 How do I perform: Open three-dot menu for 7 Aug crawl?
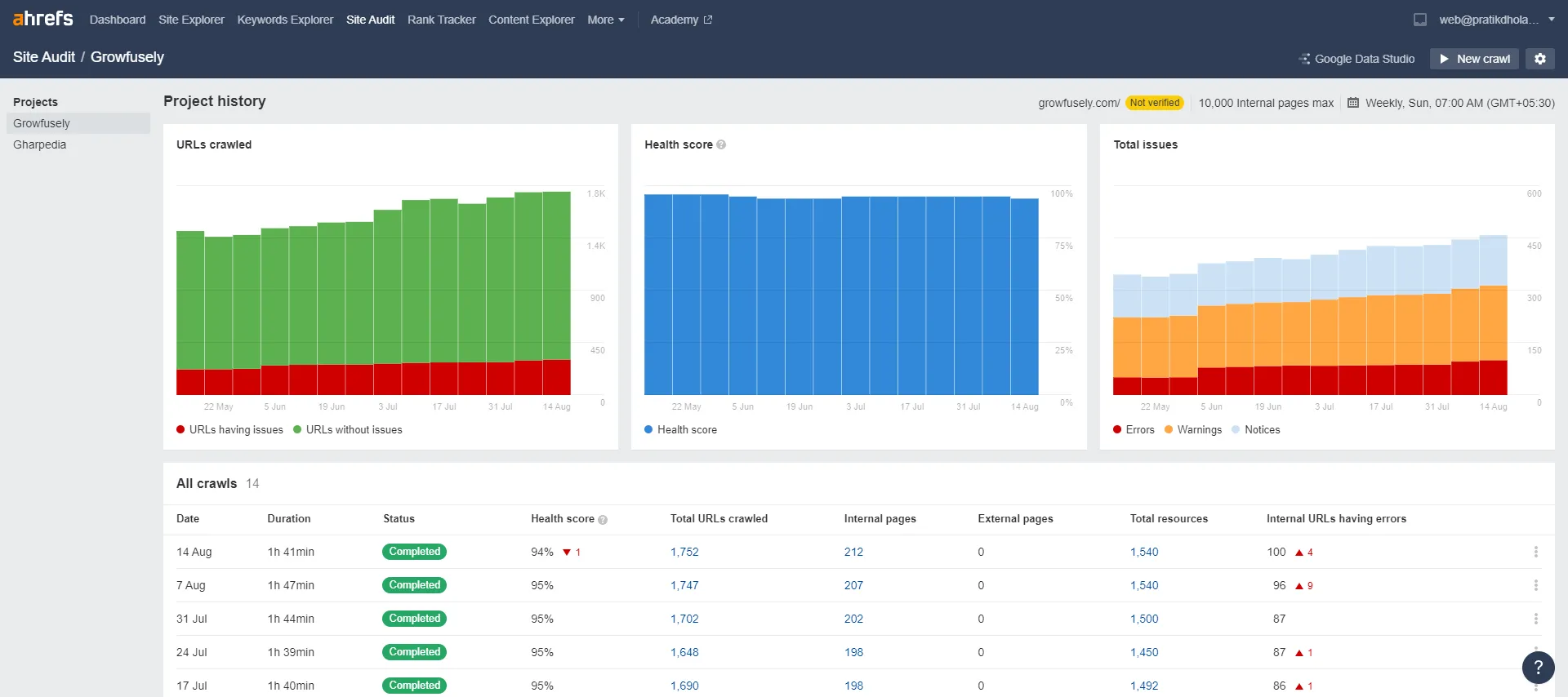click(1535, 586)
